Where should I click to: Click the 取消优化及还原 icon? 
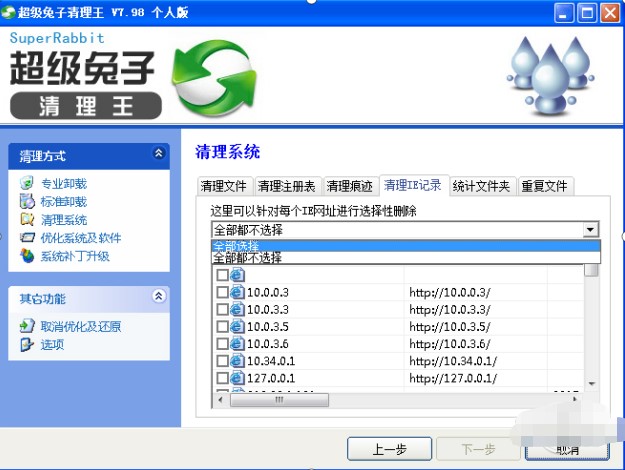click(27, 326)
